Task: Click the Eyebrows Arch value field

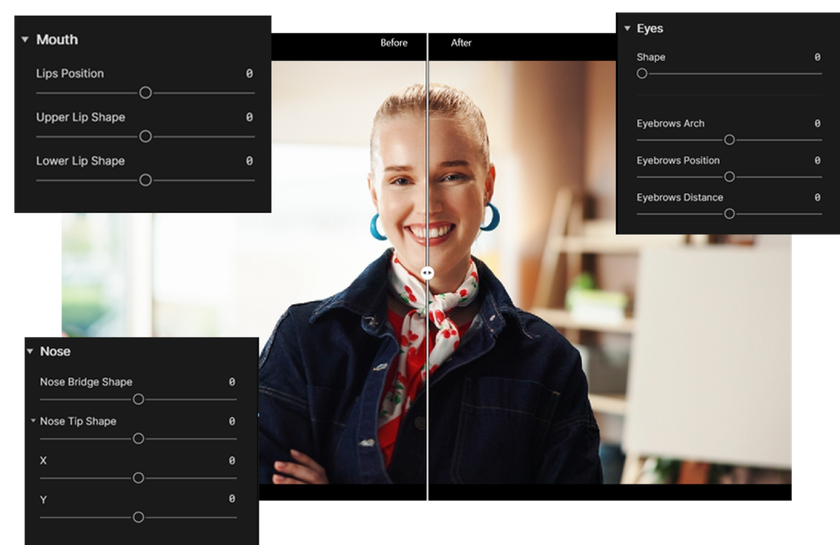Action: coord(818,123)
